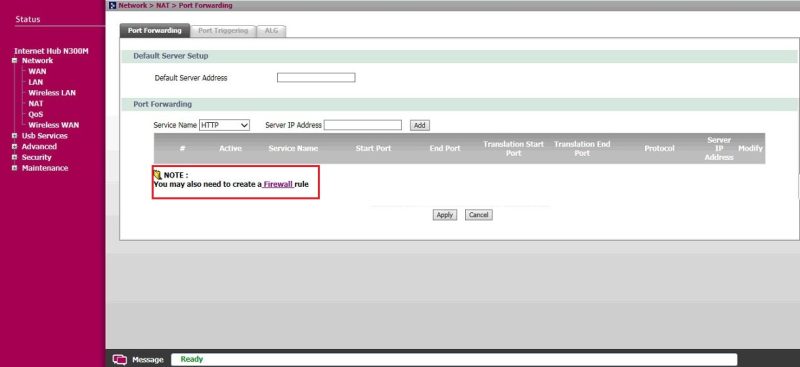The height and width of the screenshot is (367, 800).
Task: Click the Message icon in status bar
Action: [119, 359]
